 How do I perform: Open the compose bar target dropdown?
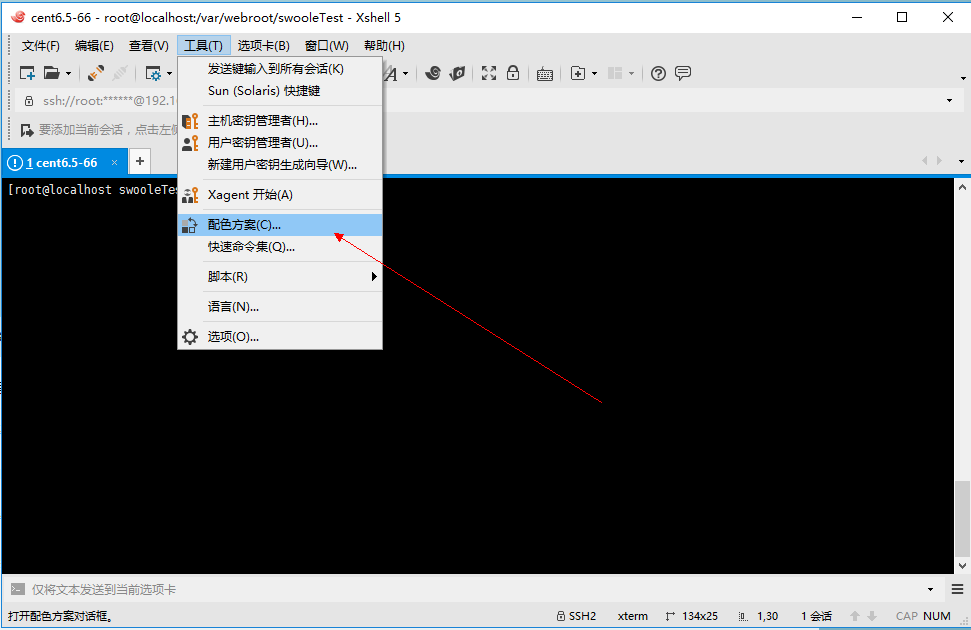pyautogui.click(x=931, y=590)
